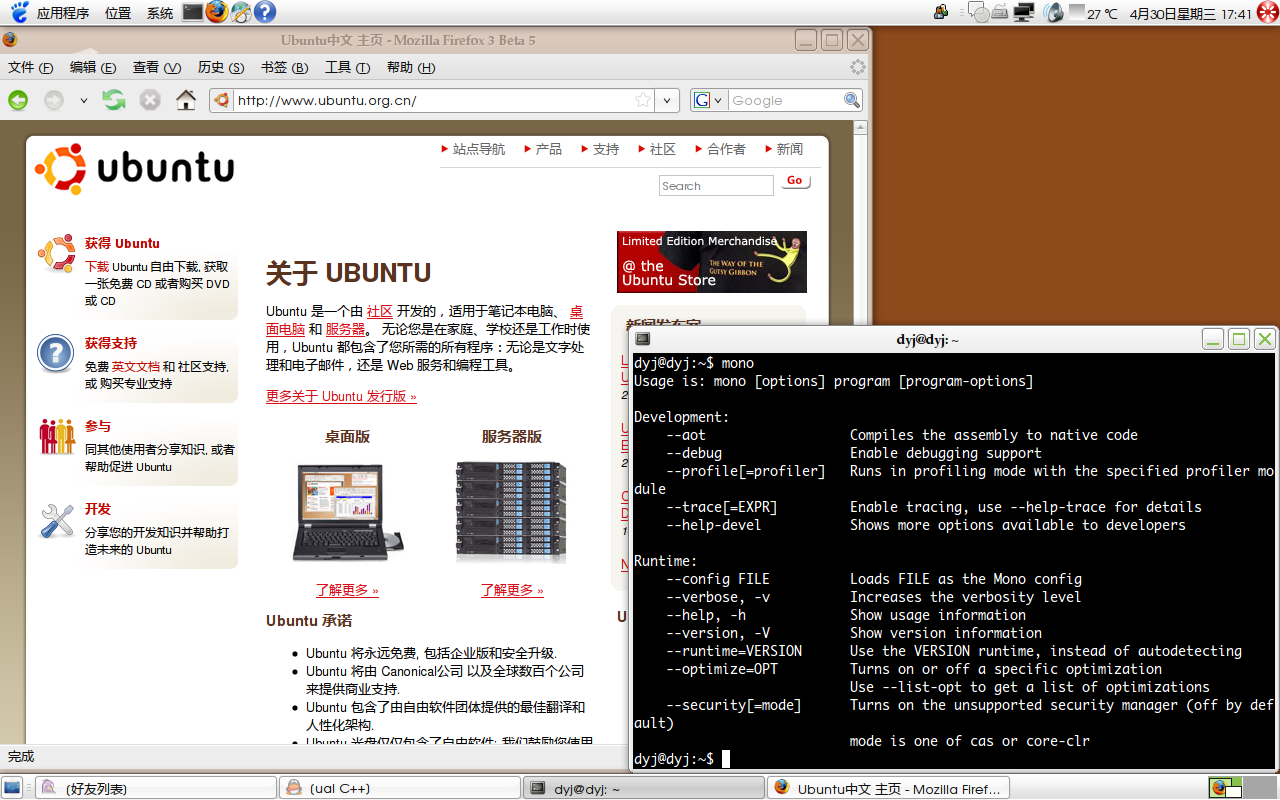
Task: Click the search magnifier icon in Firefox
Action: point(852,100)
